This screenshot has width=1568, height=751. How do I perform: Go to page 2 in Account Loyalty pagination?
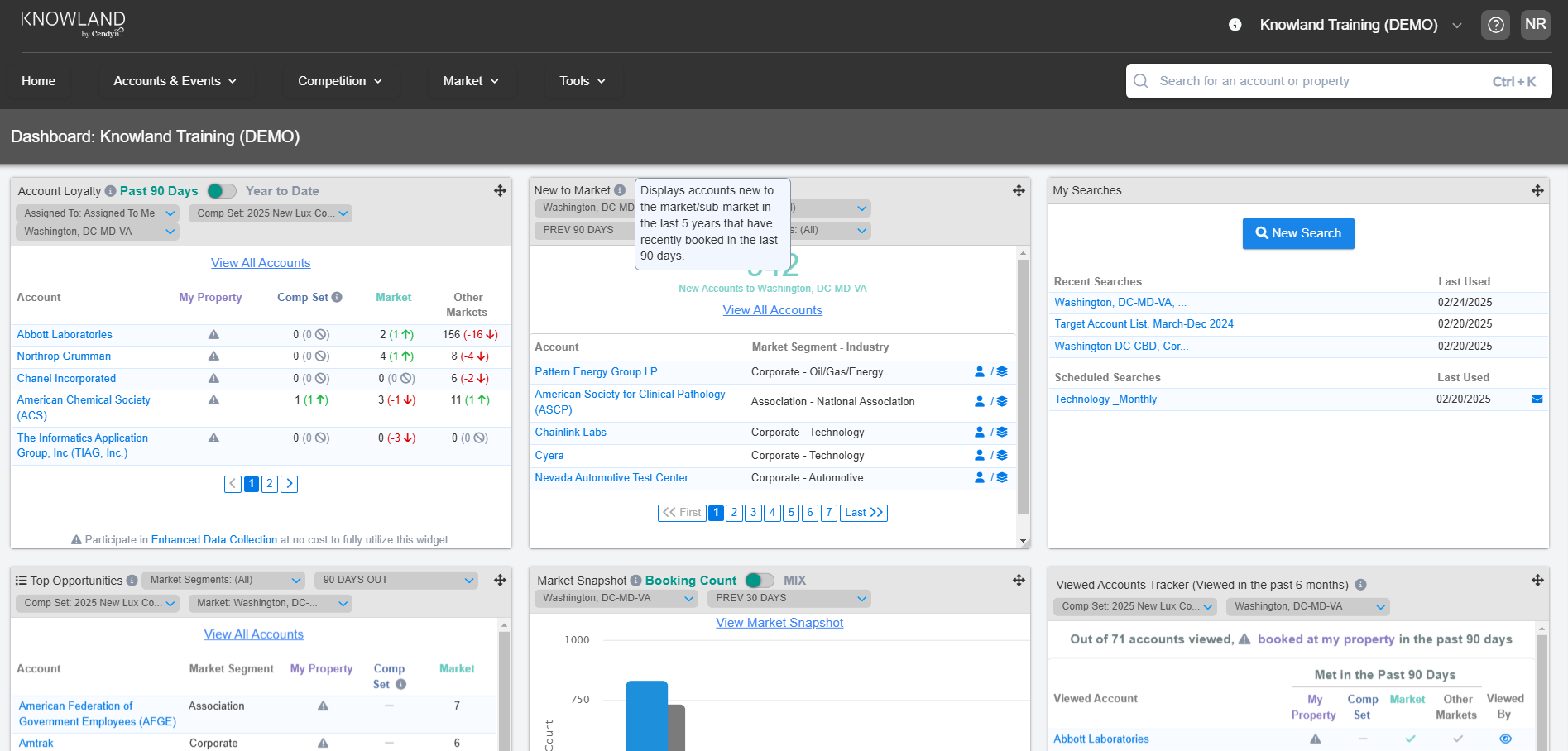pos(270,484)
